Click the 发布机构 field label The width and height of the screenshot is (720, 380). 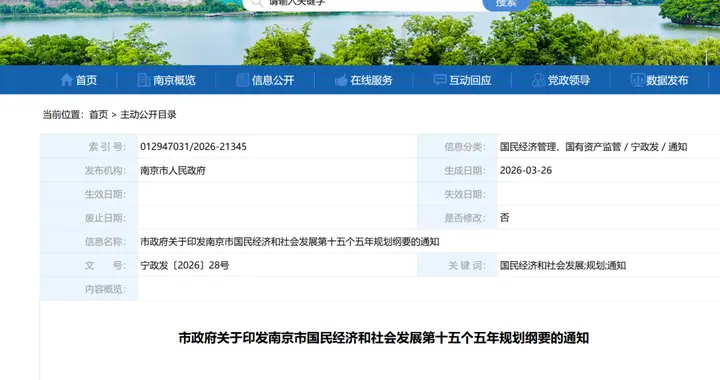pyautogui.click(x=105, y=171)
